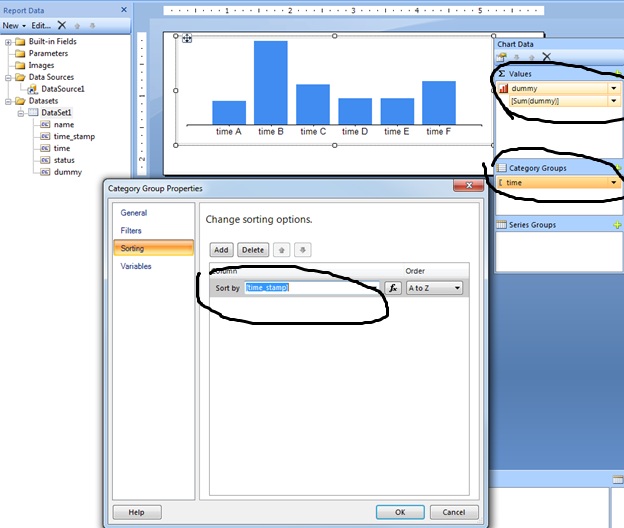Click the Chart Data move up arrow
Viewport: 624px width, 528px height.
pyautogui.click(x=531, y=57)
